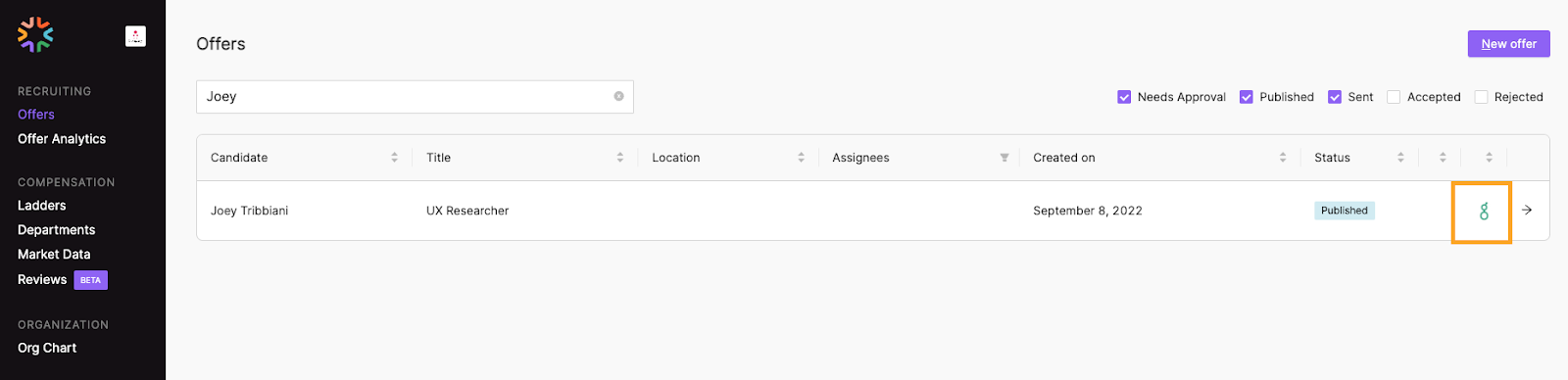Uncheck the Needs Approval filter
This screenshot has width=1568, height=380.
pyautogui.click(x=1124, y=97)
